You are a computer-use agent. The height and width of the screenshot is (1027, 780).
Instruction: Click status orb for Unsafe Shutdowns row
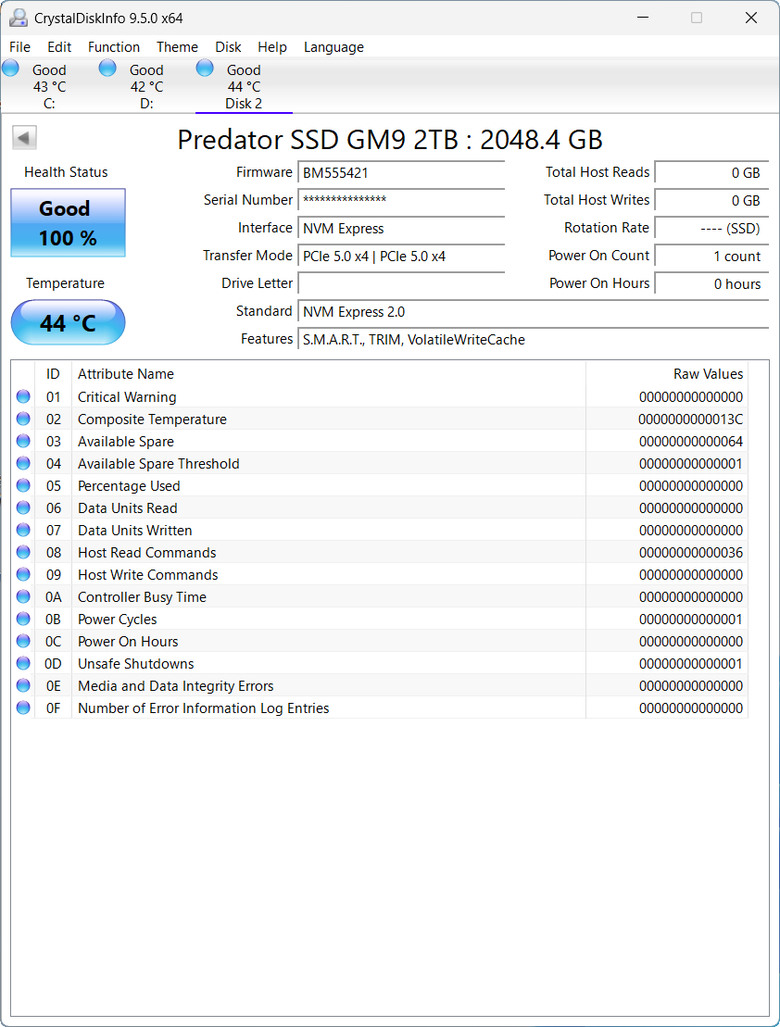tap(24, 663)
